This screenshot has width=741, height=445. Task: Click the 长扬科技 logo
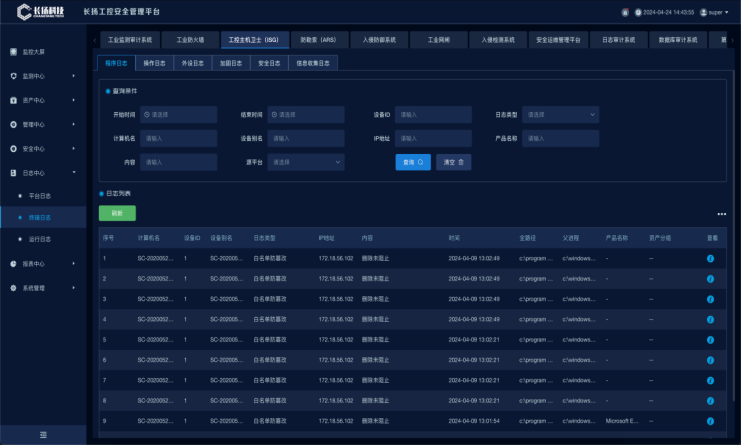click(47, 12)
